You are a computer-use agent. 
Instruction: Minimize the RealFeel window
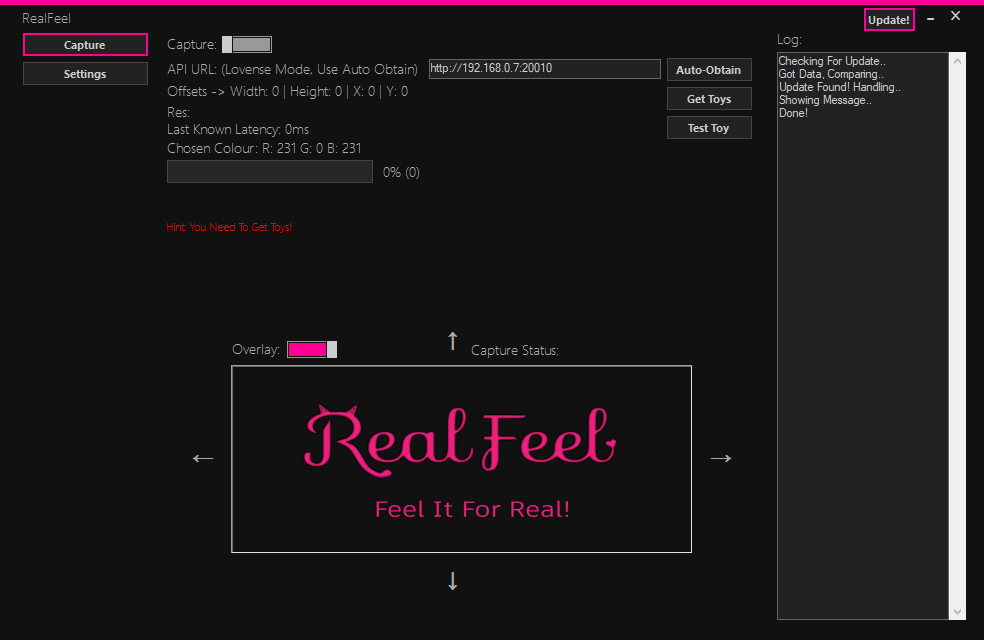coord(931,19)
